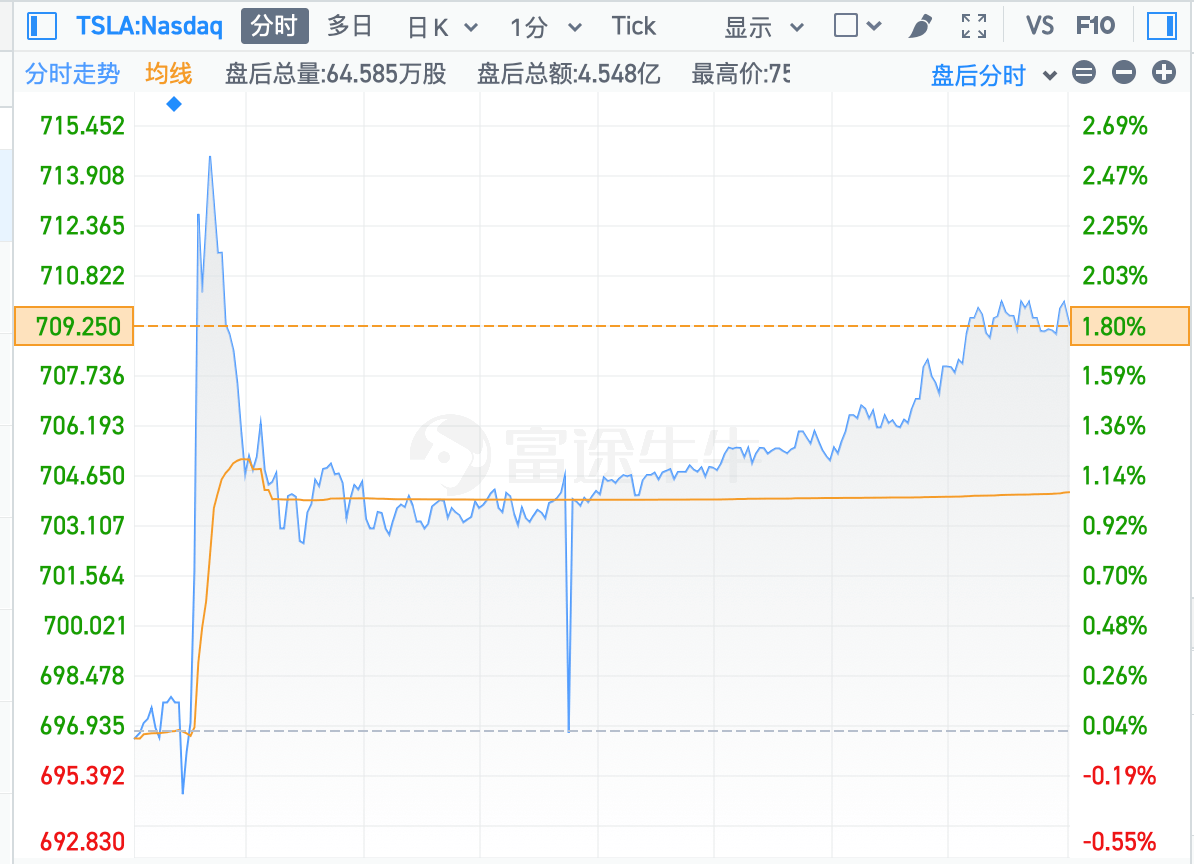Click the equals circle icon
Screen dimensions: 1194x864
click(x=1084, y=73)
